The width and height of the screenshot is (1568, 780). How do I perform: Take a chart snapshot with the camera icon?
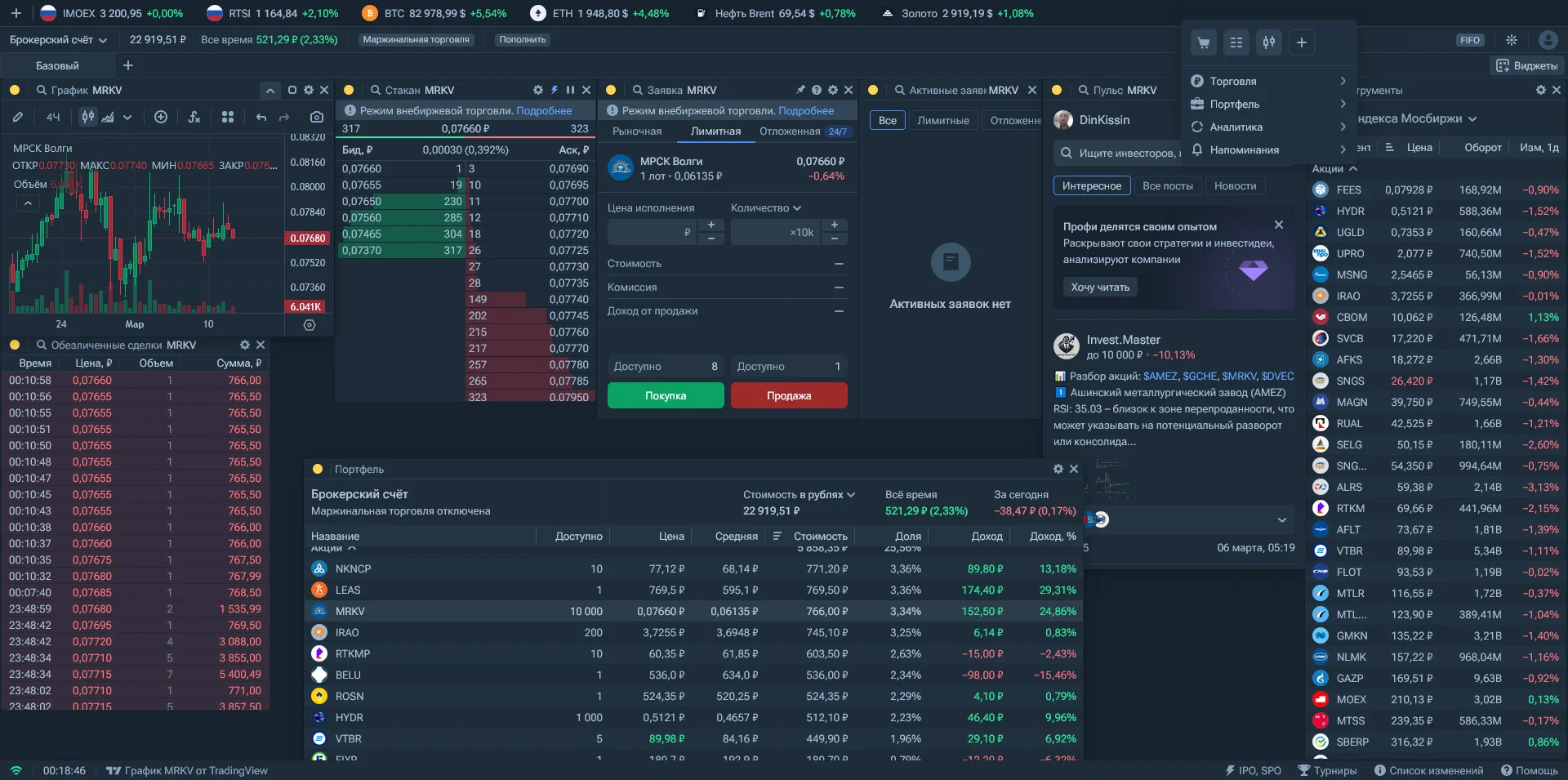pos(317,117)
